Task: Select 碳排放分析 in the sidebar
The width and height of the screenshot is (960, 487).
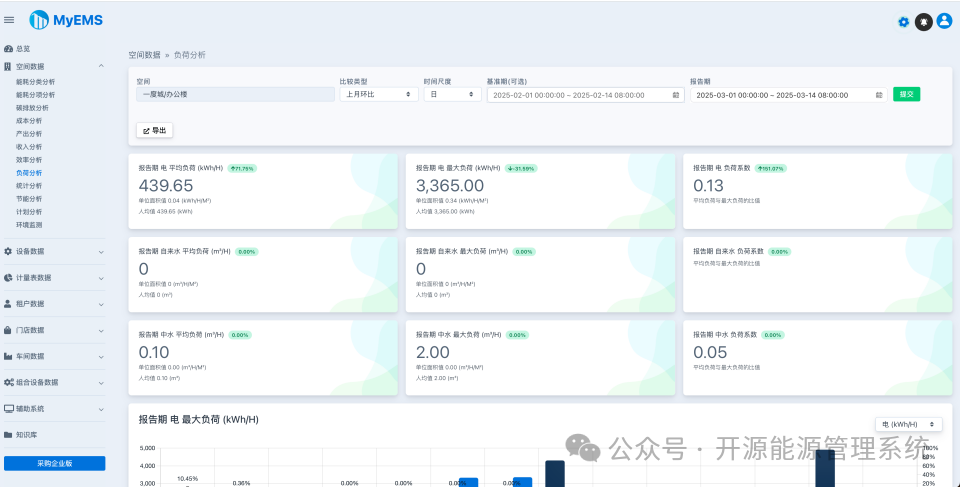Action: 32,108
